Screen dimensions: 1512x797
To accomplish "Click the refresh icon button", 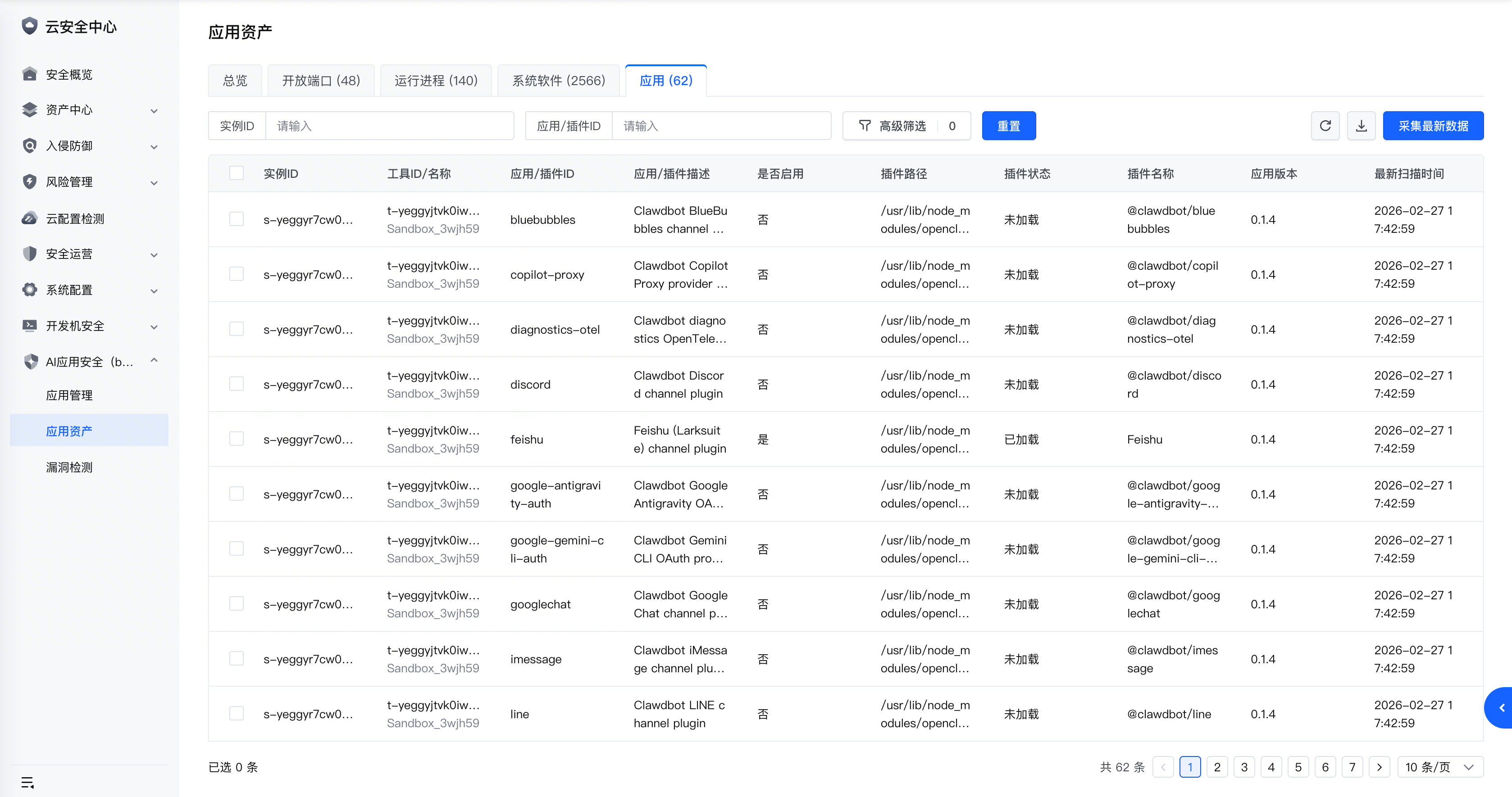I will pyautogui.click(x=1325, y=126).
